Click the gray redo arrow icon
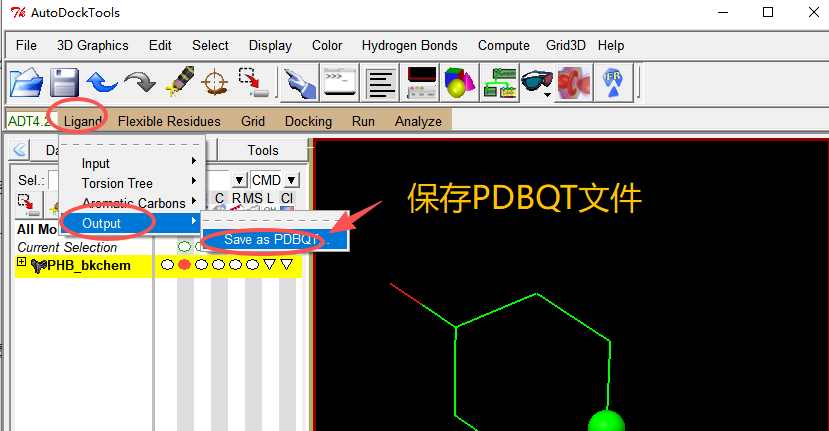The height and width of the screenshot is (431, 829). tap(139, 82)
